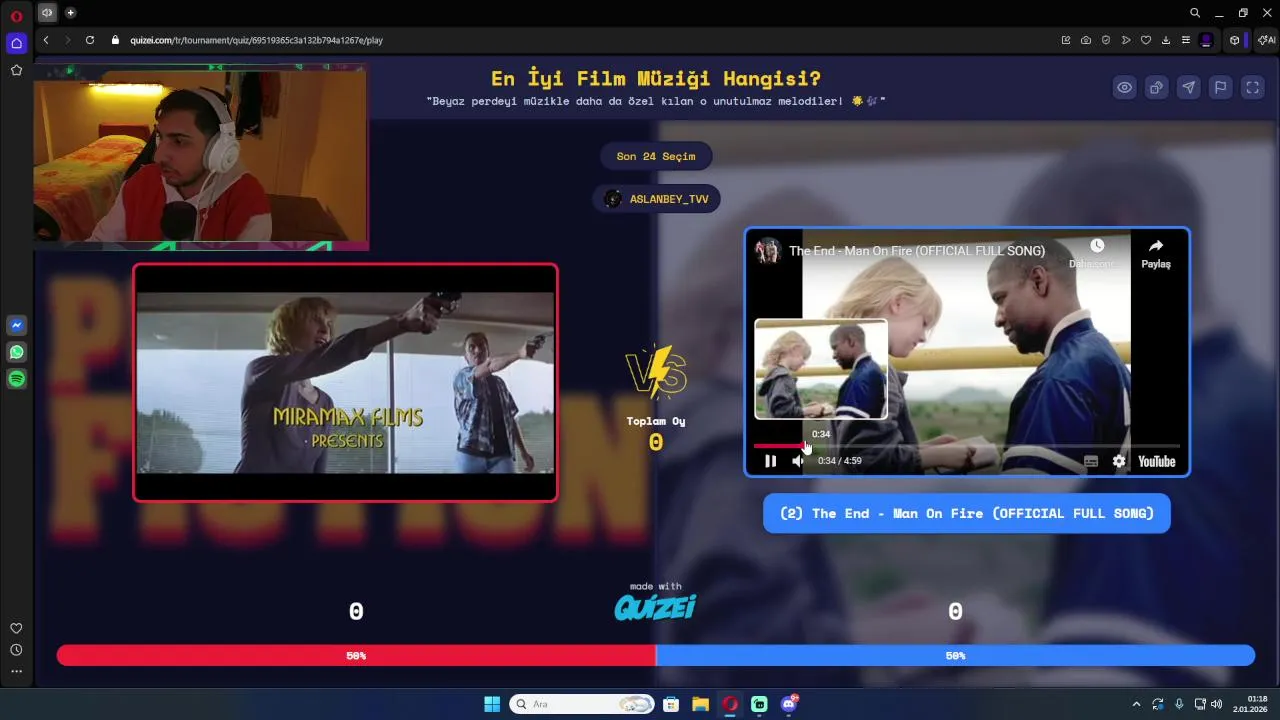The height and width of the screenshot is (720, 1280).
Task: Toggle the quiz eye visibility button
Action: click(x=1125, y=87)
